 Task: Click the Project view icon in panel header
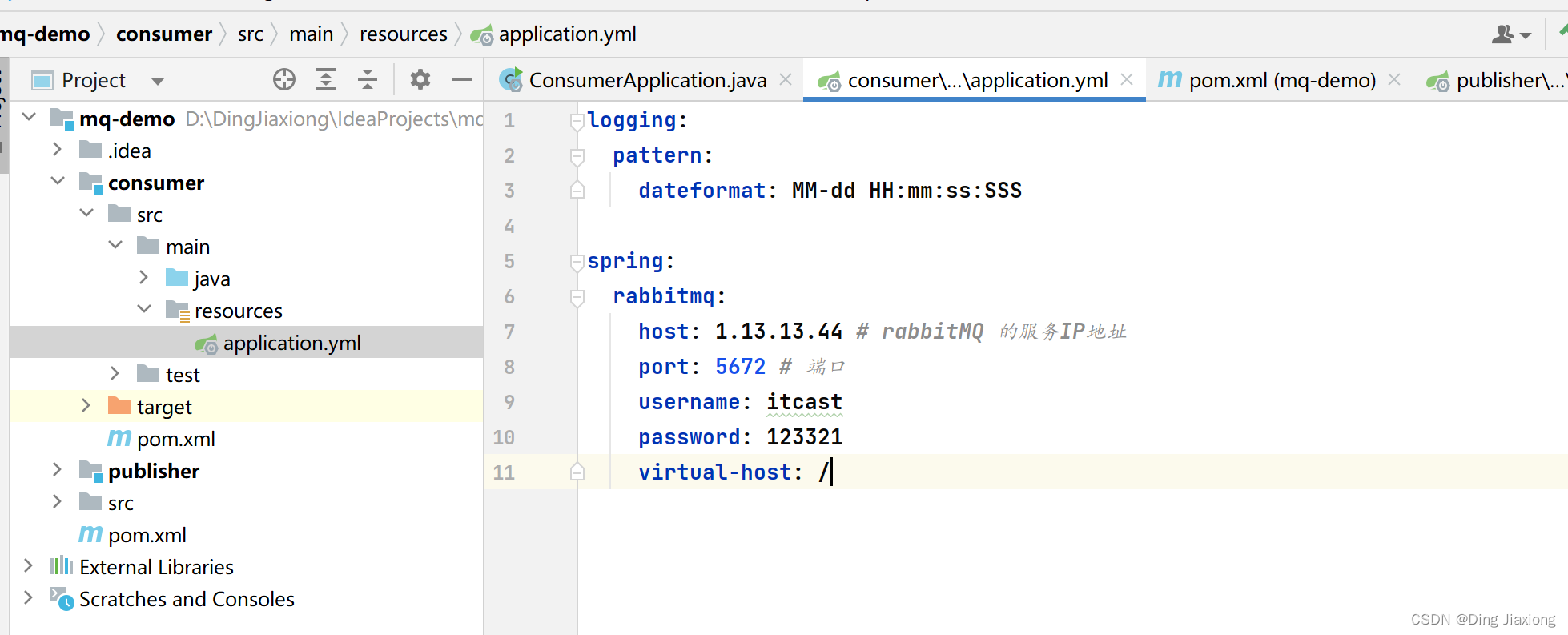click(42, 80)
